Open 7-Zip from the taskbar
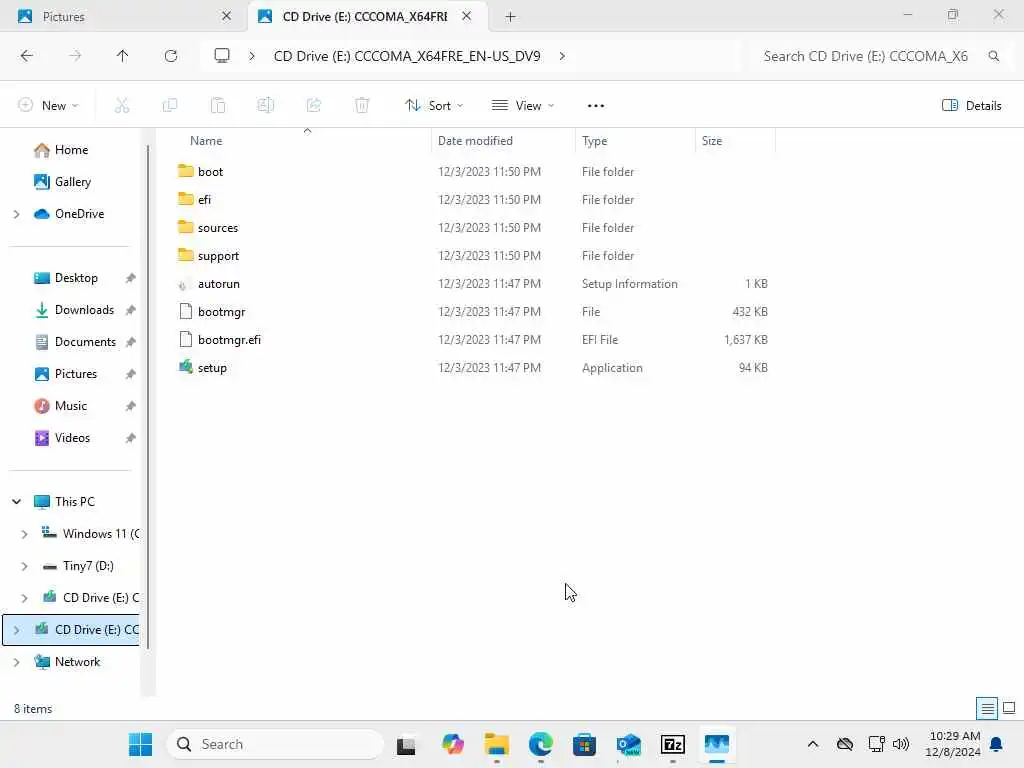The width and height of the screenshot is (1024, 768). [x=673, y=744]
